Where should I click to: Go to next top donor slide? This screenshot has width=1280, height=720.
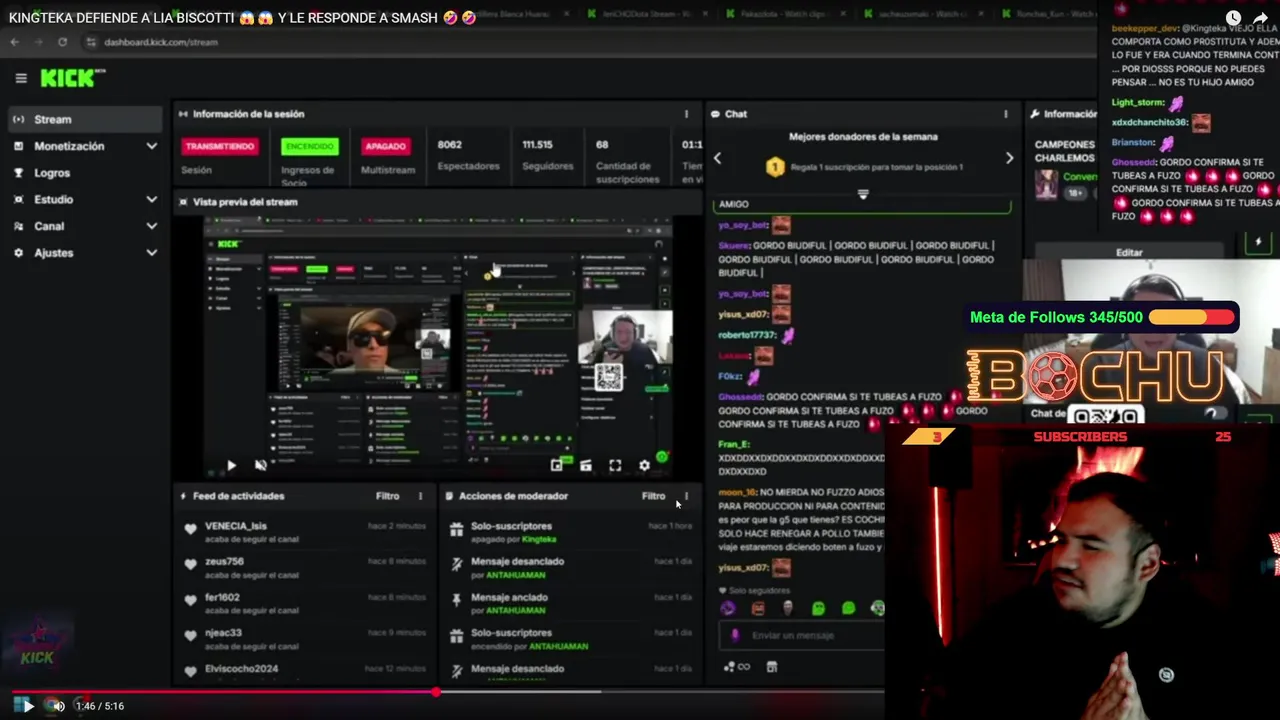pos(1009,159)
